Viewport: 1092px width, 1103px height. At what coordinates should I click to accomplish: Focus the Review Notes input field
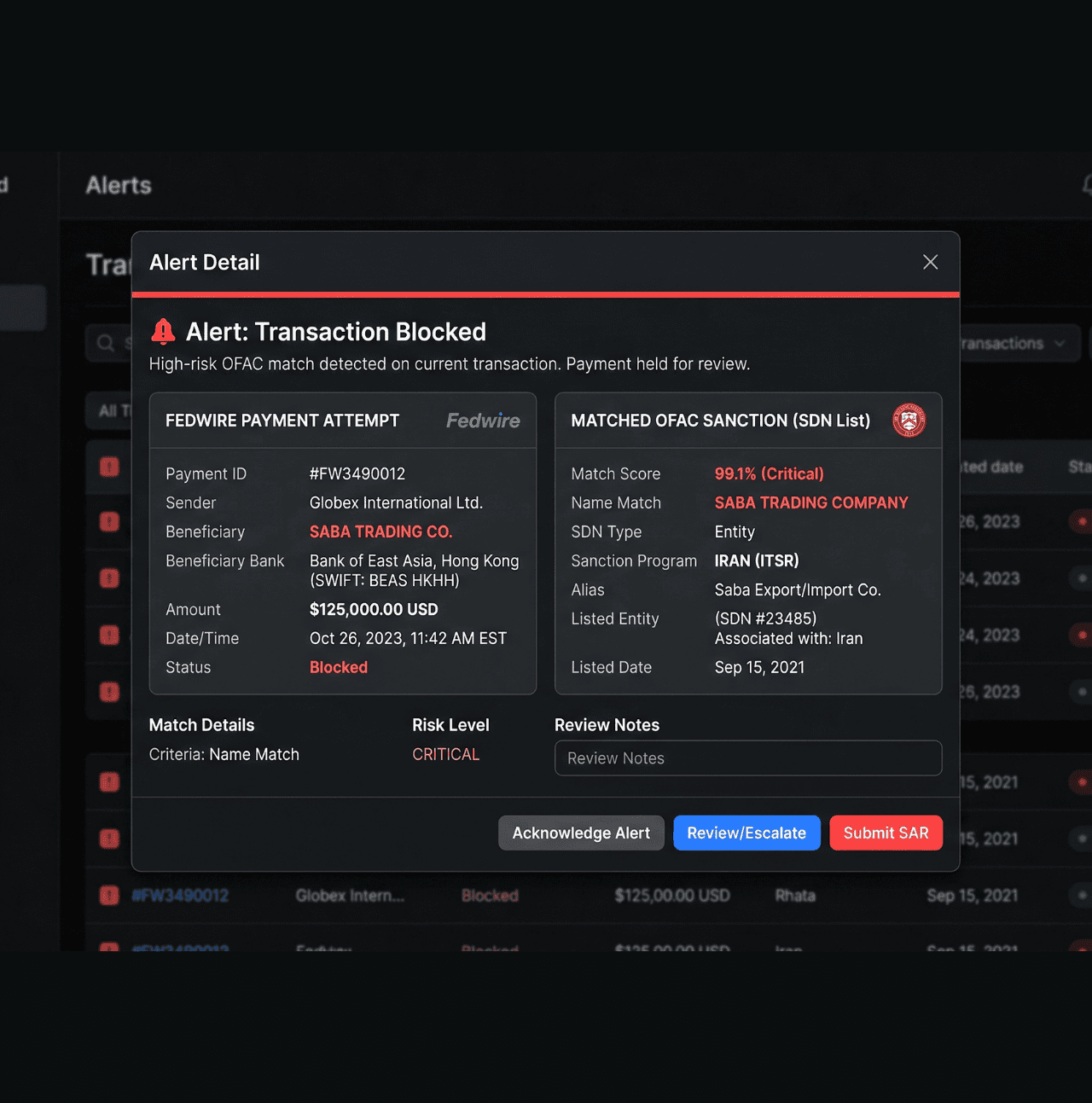coord(748,758)
